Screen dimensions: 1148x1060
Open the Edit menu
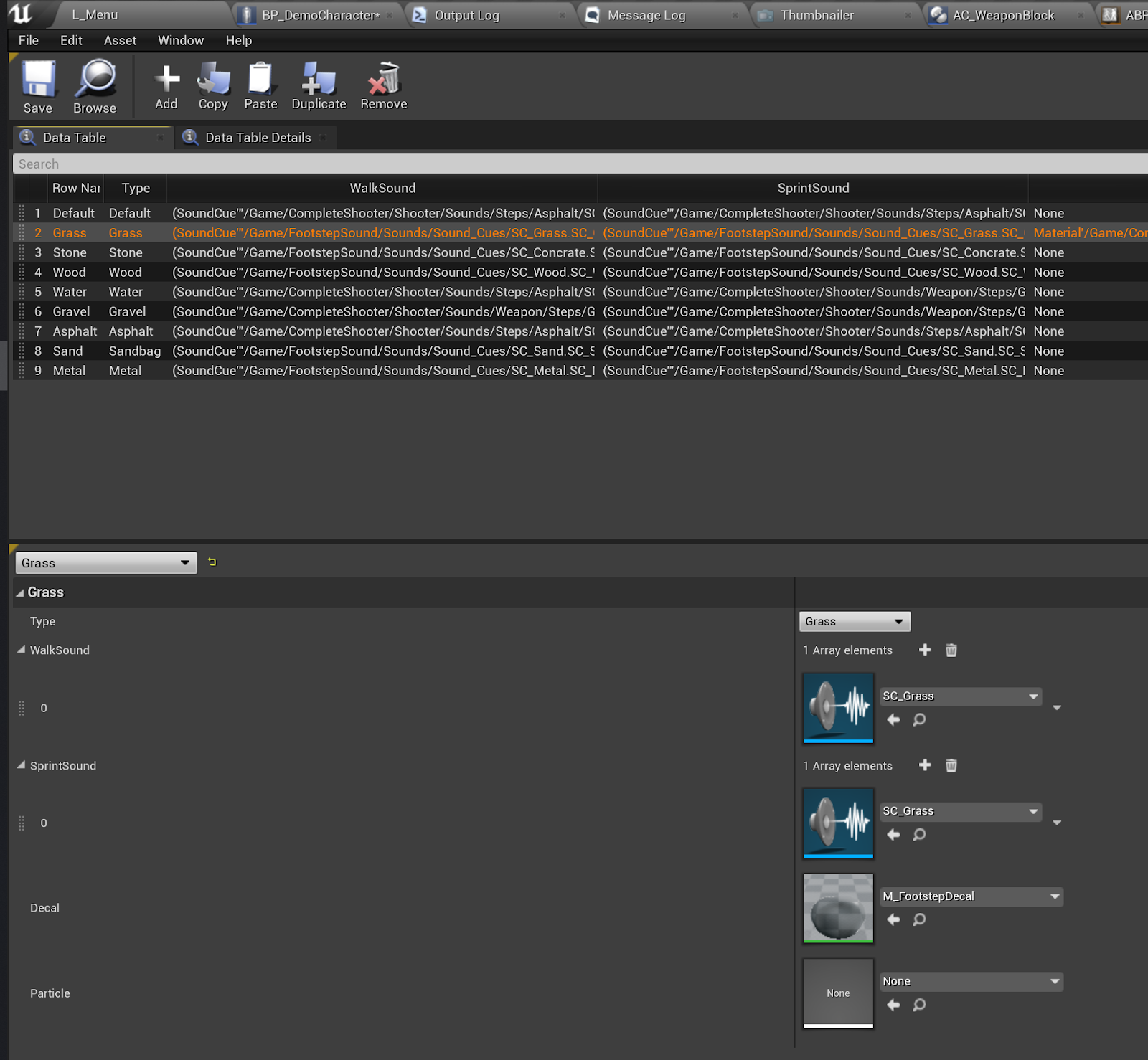pos(71,41)
